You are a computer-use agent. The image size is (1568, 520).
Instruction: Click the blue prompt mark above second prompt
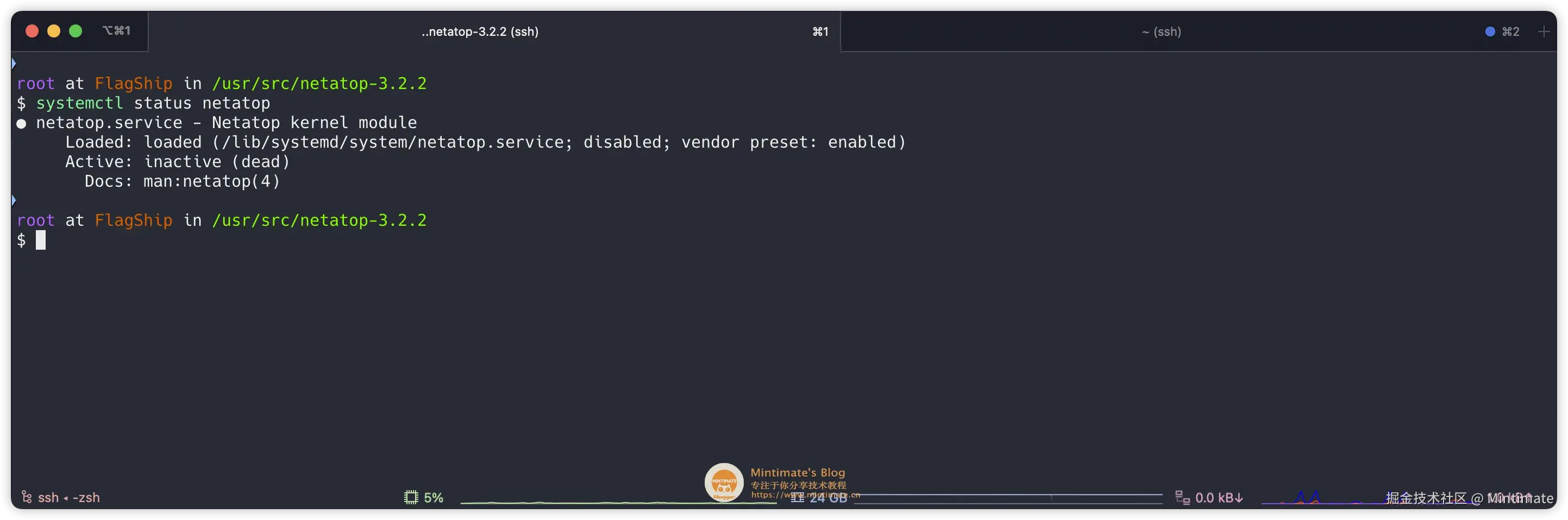tap(14, 200)
